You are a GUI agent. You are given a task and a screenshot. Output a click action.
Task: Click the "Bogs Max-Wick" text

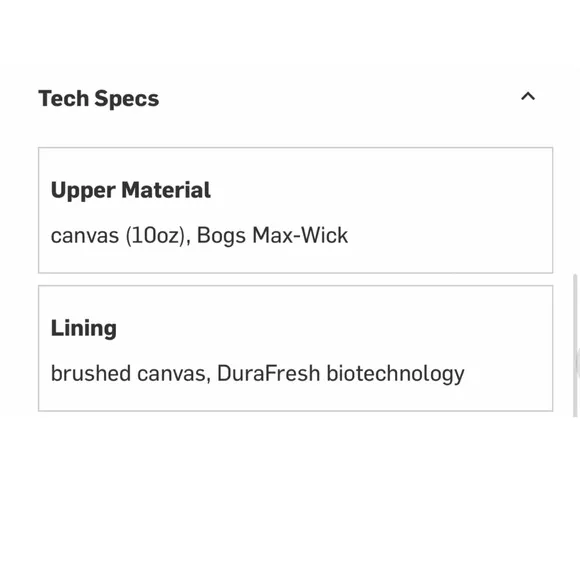tap(272, 235)
